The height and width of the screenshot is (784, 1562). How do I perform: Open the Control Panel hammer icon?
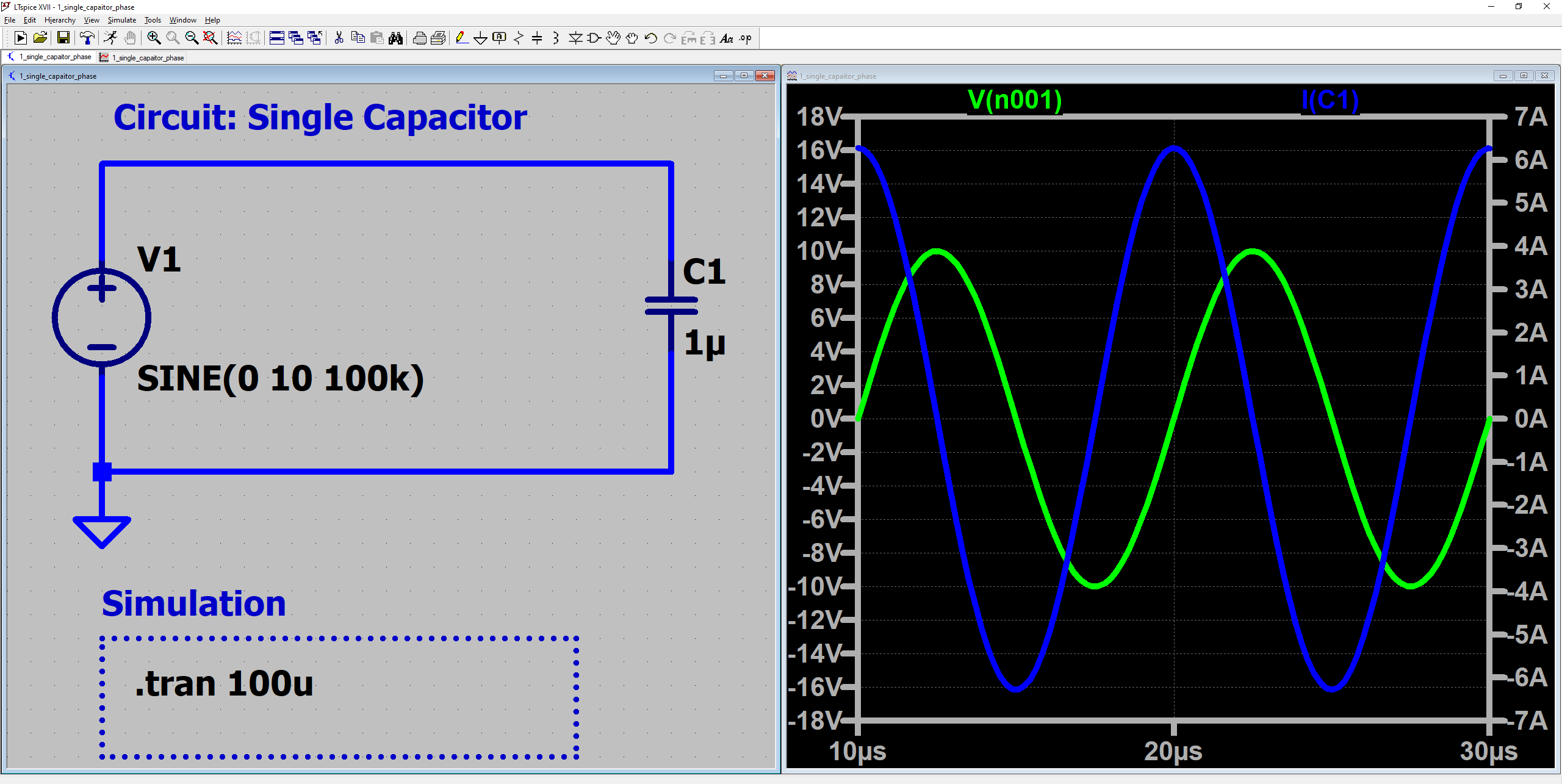87,38
